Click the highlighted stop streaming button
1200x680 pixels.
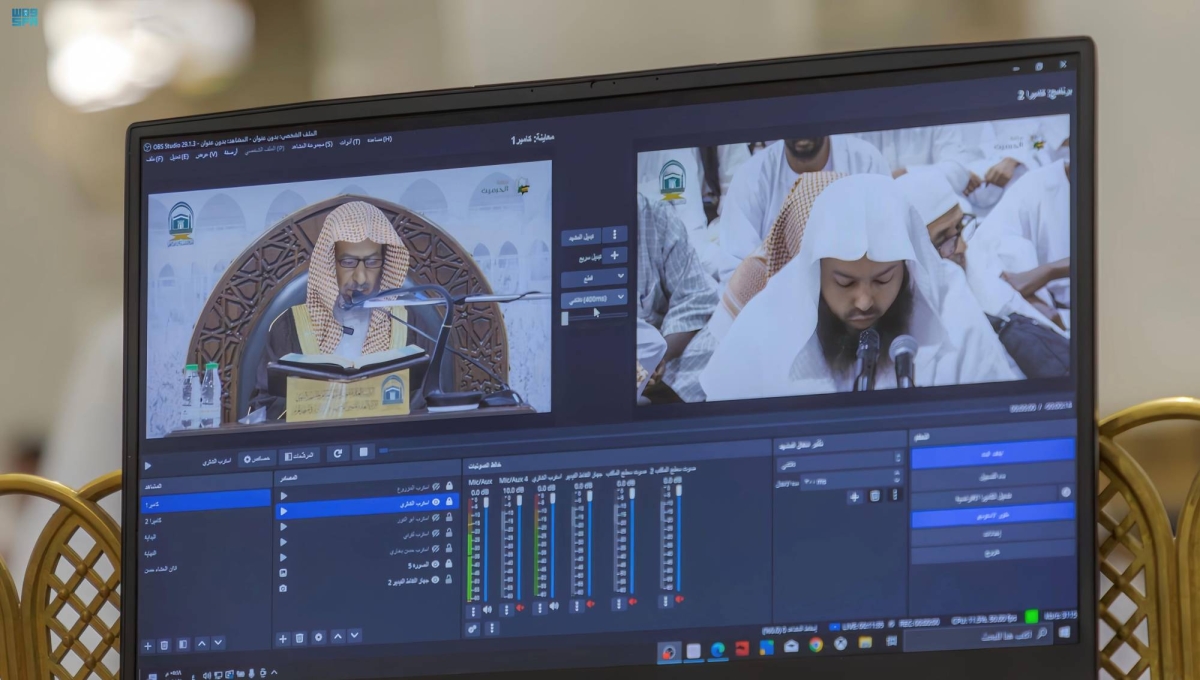pyautogui.click(x=992, y=453)
